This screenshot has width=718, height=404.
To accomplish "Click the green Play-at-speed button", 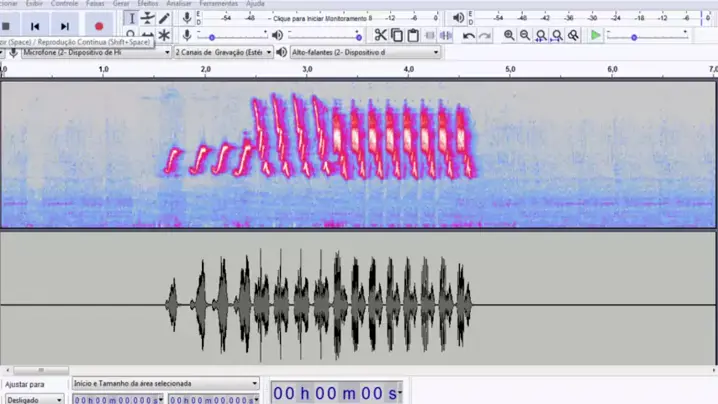I will [x=596, y=36].
